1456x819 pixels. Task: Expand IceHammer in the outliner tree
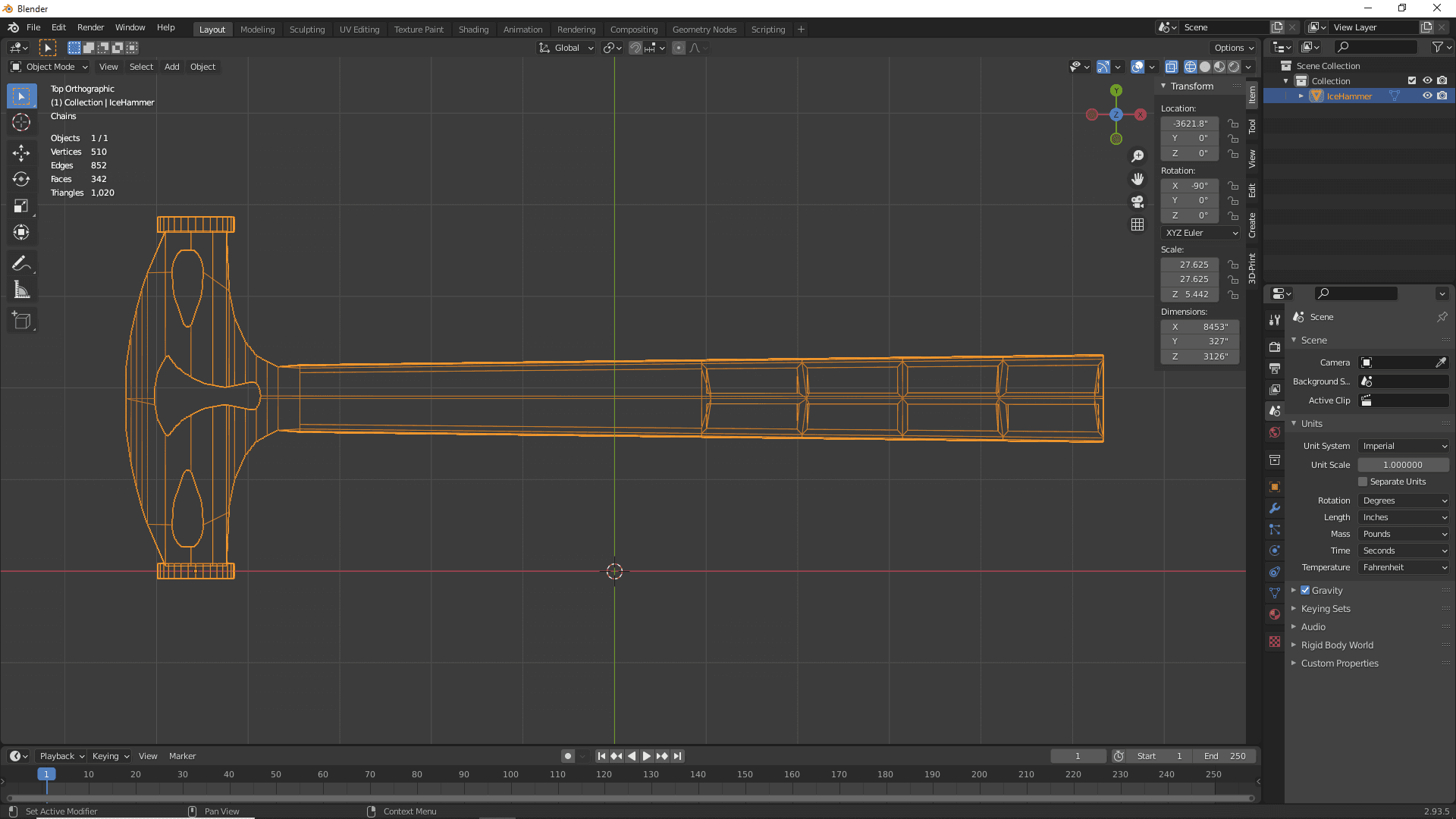click(1301, 96)
